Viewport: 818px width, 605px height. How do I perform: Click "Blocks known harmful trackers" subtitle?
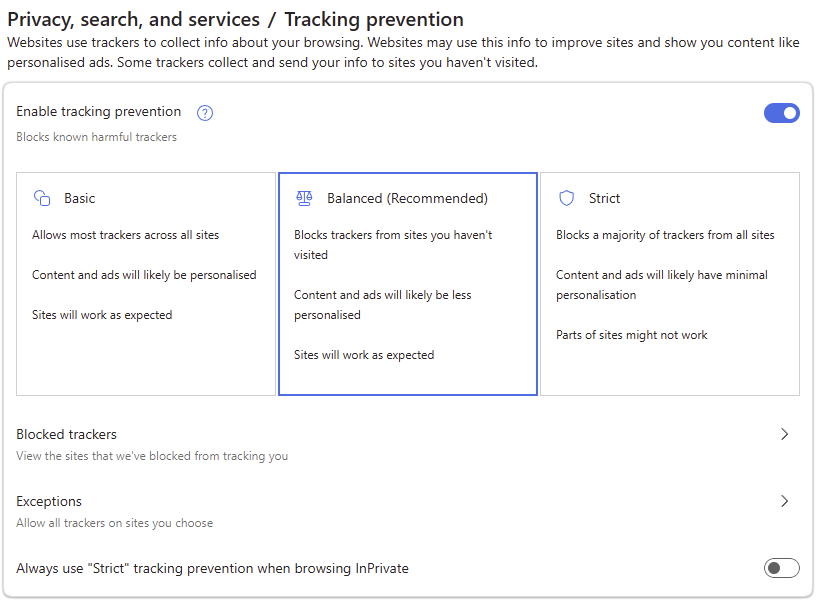(96, 137)
